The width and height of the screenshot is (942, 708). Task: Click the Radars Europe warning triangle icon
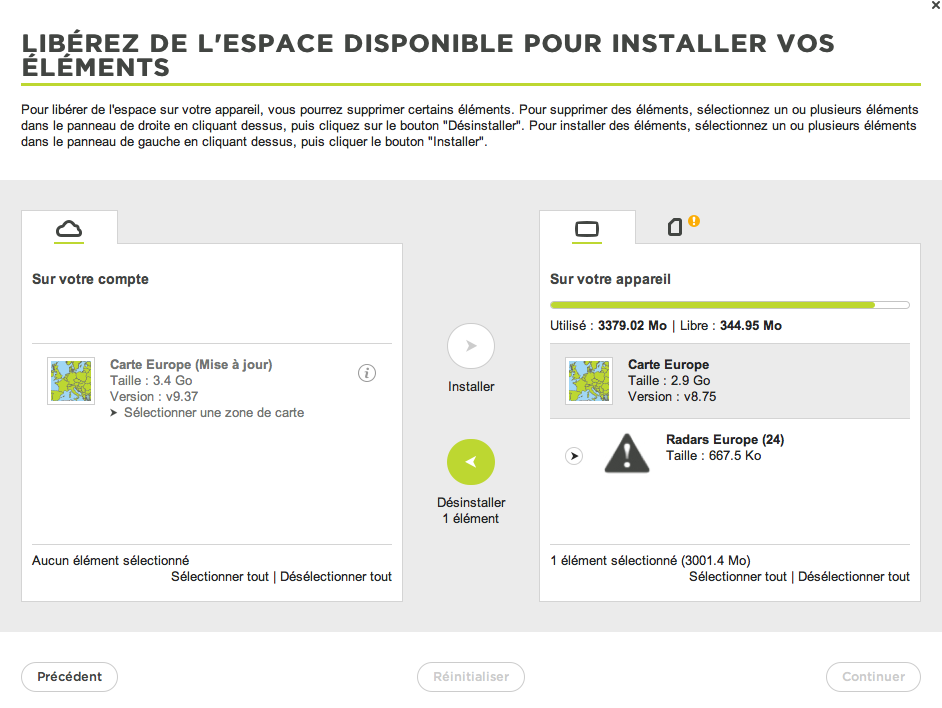[627, 453]
